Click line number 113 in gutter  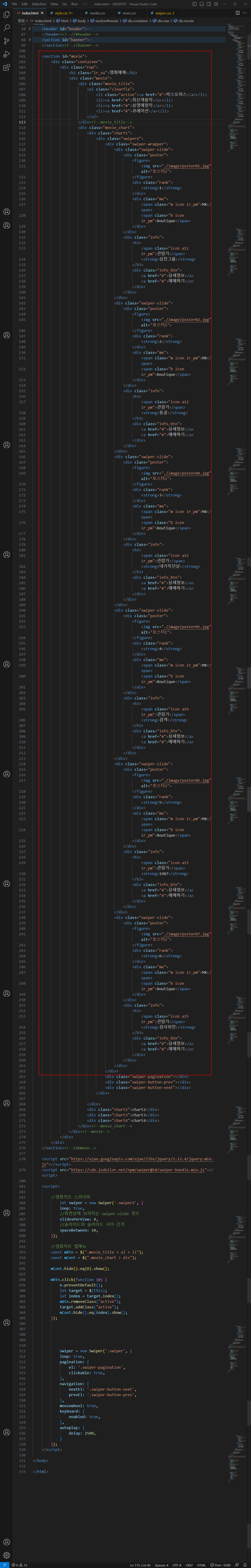click(22, 122)
